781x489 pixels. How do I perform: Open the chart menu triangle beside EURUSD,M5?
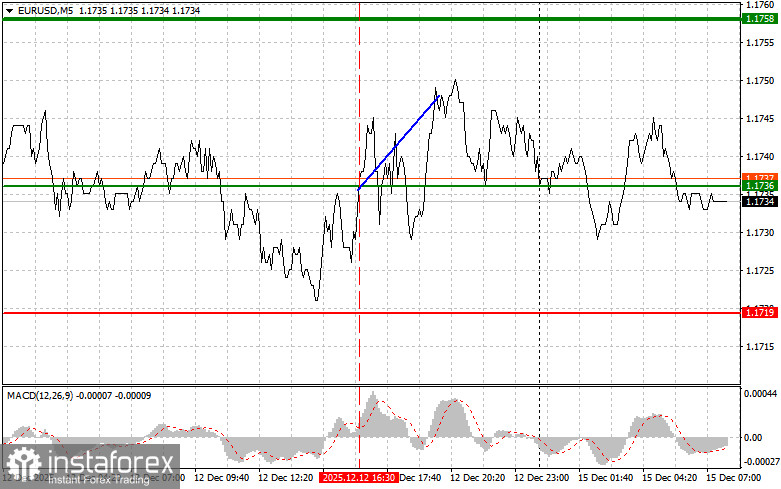click(9, 10)
